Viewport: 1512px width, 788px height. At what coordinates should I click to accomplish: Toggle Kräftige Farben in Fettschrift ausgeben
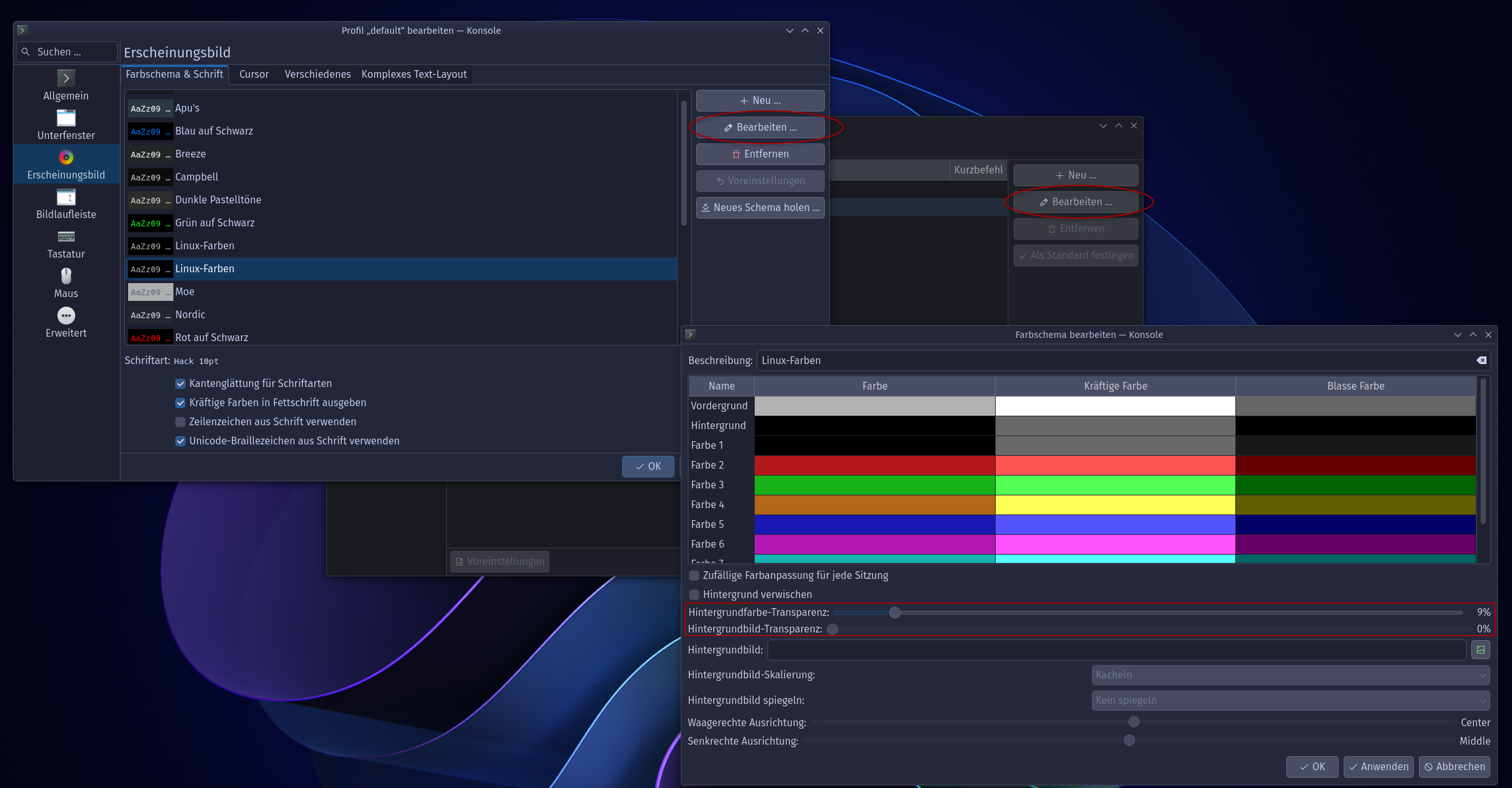pyautogui.click(x=180, y=402)
